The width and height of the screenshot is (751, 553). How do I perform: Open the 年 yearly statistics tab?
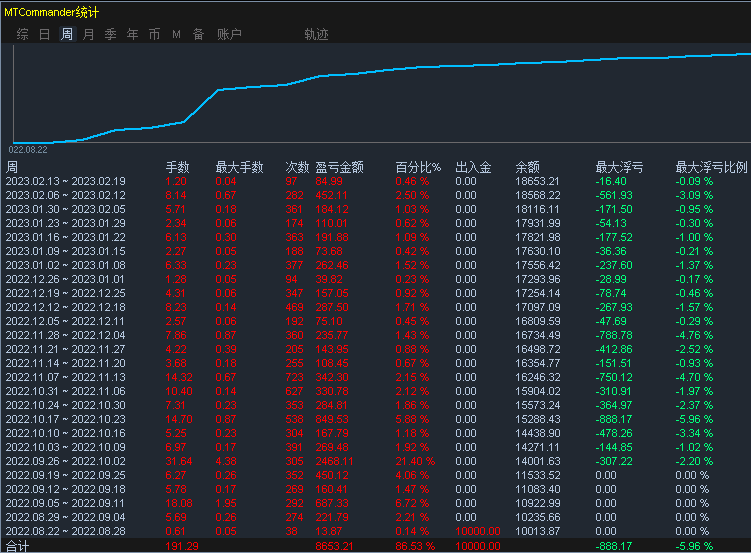tap(132, 34)
